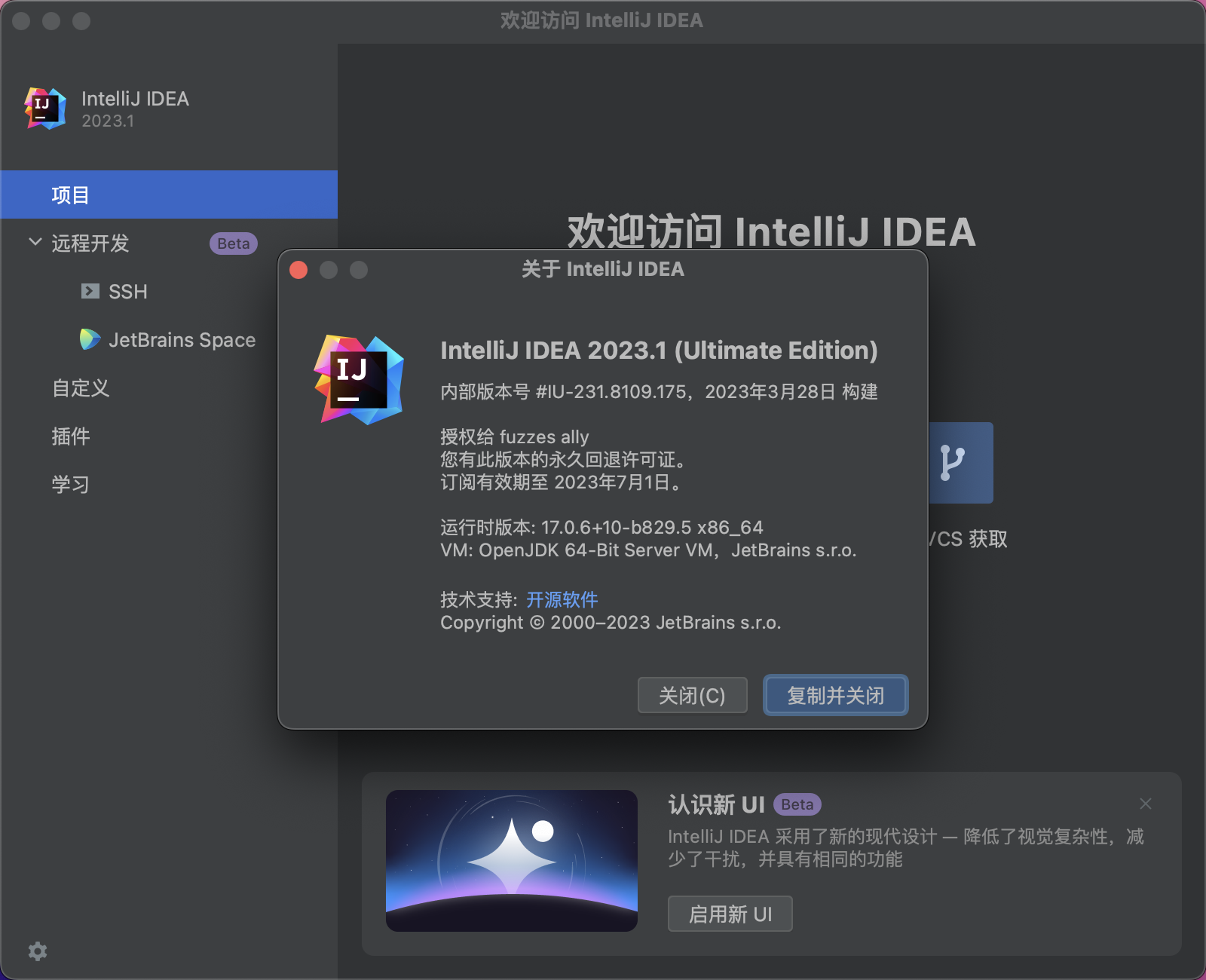Click the 您有此版本的永久回退许可证 text
Image resolution: width=1206 pixels, height=980 pixels.
pos(562,460)
